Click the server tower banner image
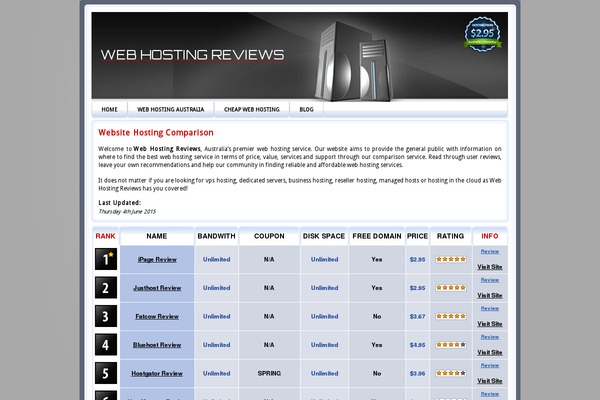600x400 pixels. coord(354,61)
